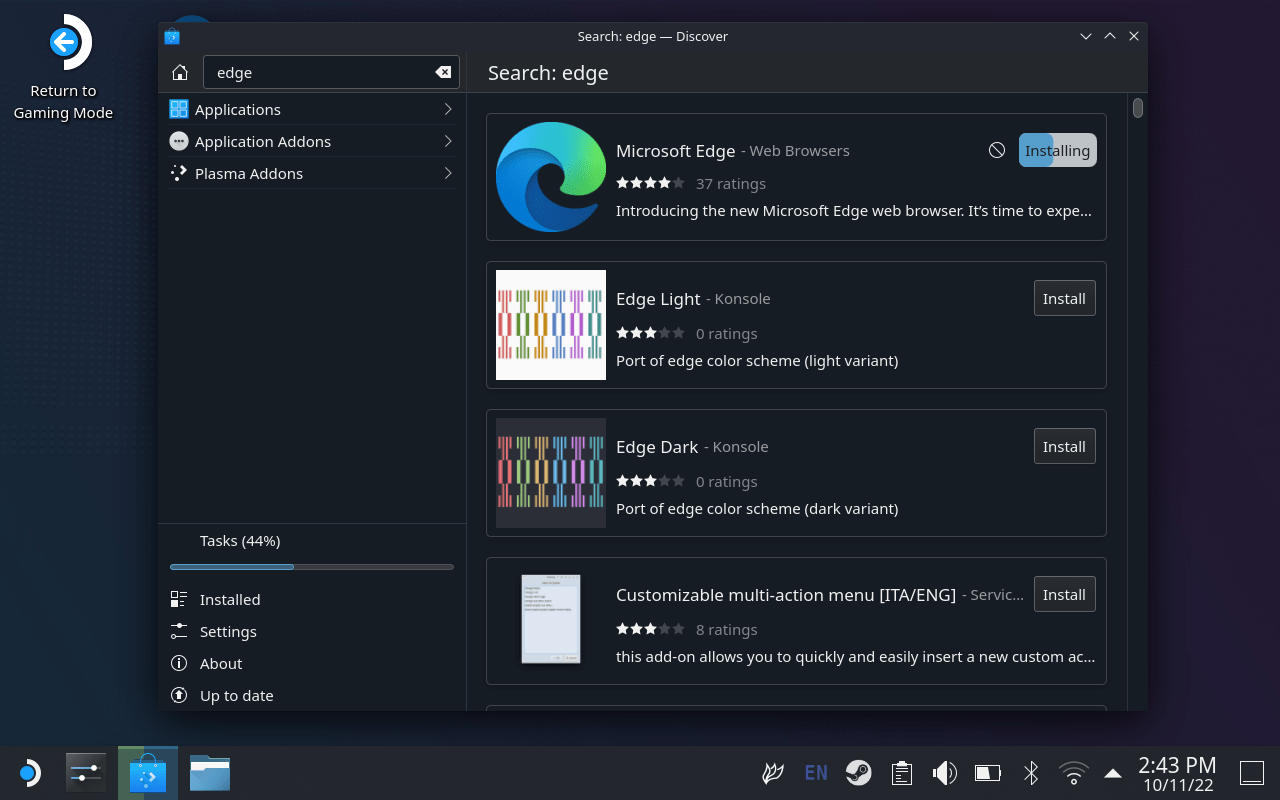The image size is (1280, 800).
Task: Clear the search text with backspace icon
Action: click(x=443, y=72)
